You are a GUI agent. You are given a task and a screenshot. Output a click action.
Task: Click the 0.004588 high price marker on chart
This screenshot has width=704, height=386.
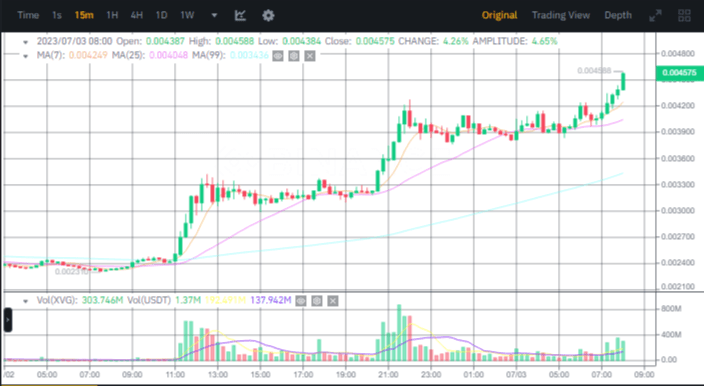click(x=594, y=70)
